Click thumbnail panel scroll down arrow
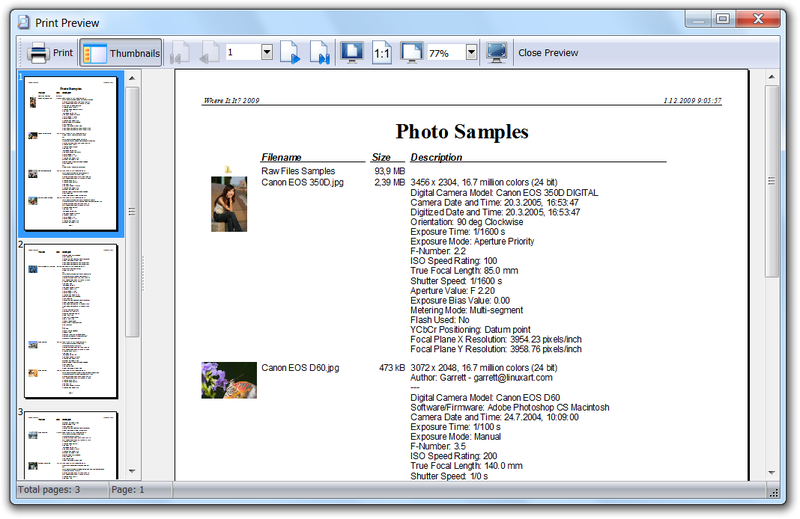 tap(132, 471)
